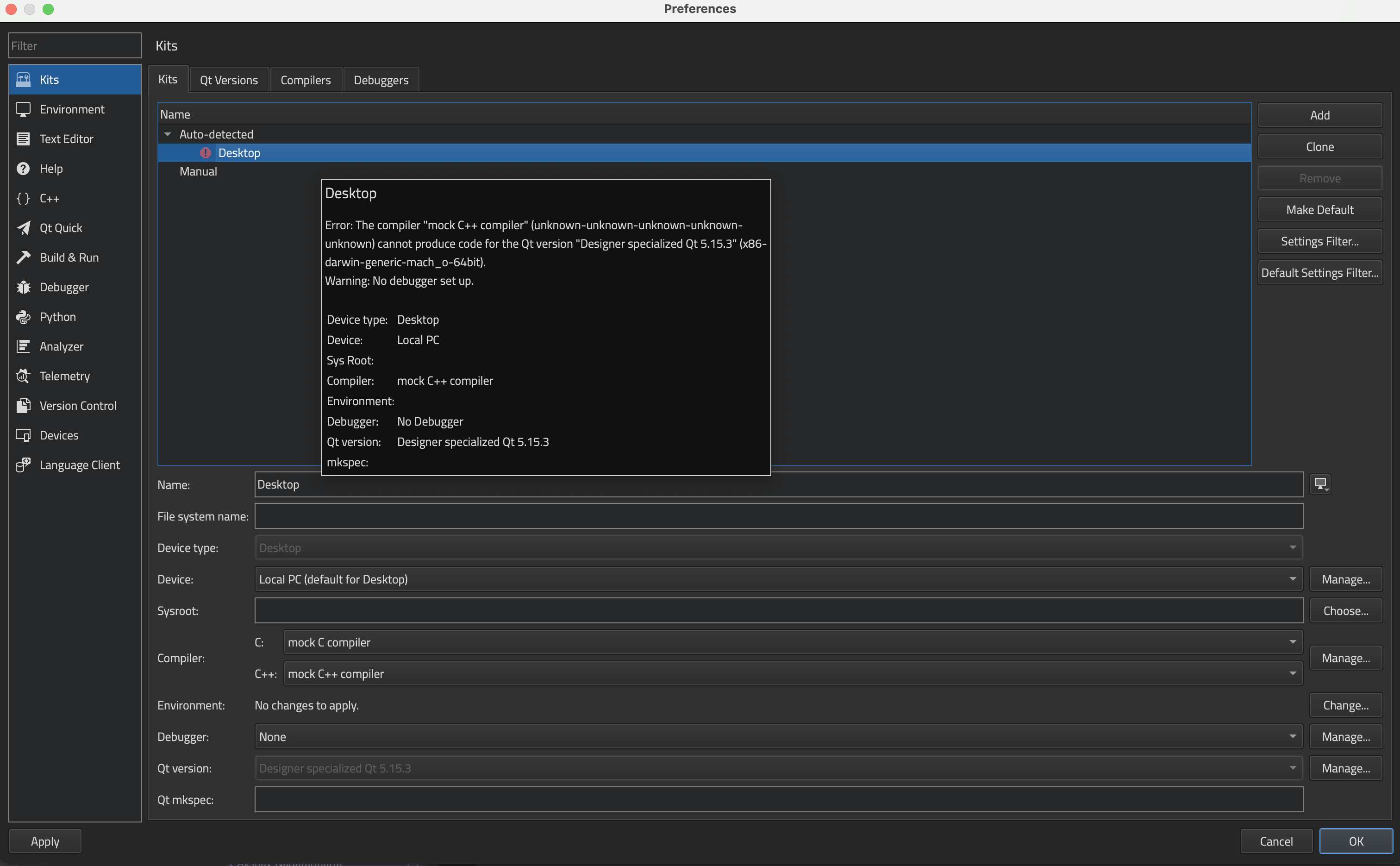The height and width of the screenshot is (866, 1400).
Task: Expand the Debugger dropdown set to None
Action: 778,737
